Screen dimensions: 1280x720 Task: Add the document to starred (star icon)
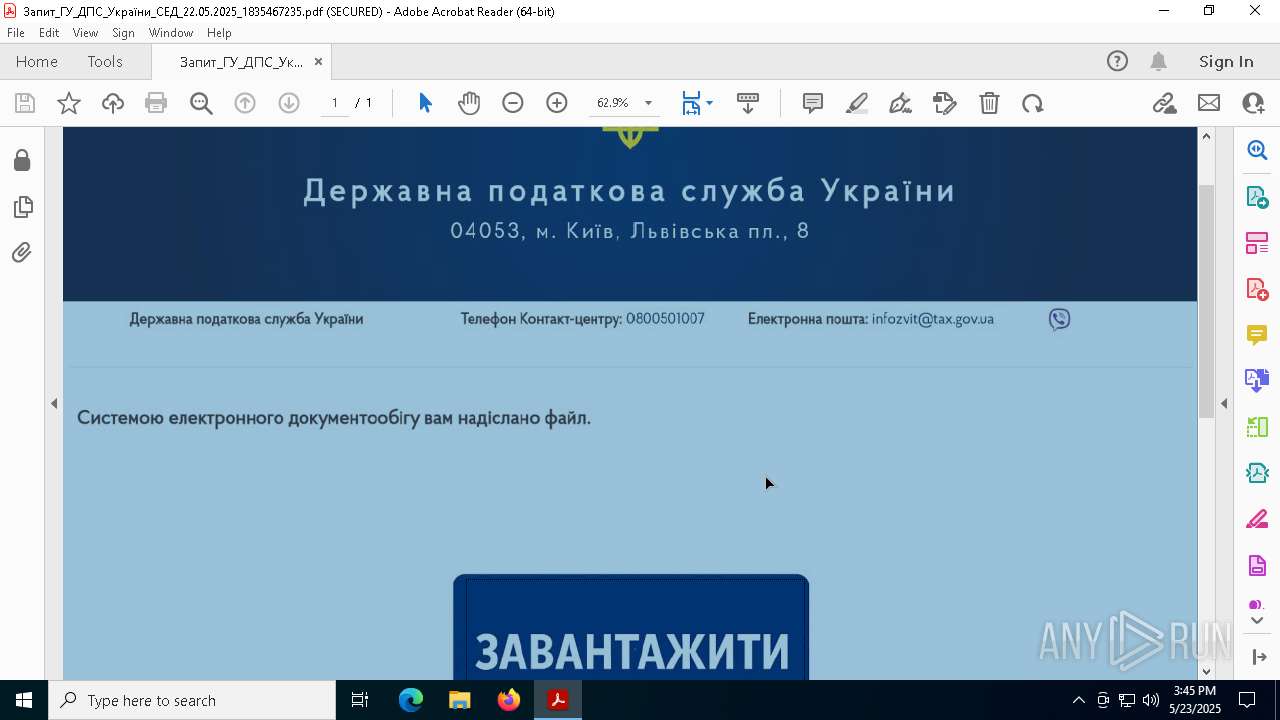coord(69,103)
